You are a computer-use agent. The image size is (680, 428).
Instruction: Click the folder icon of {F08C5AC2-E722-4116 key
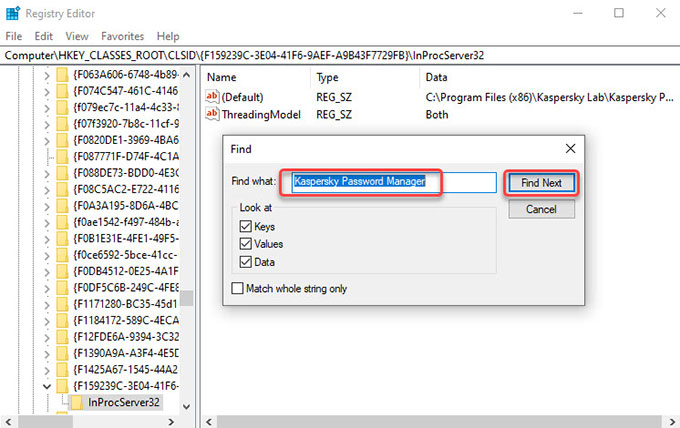62,189
